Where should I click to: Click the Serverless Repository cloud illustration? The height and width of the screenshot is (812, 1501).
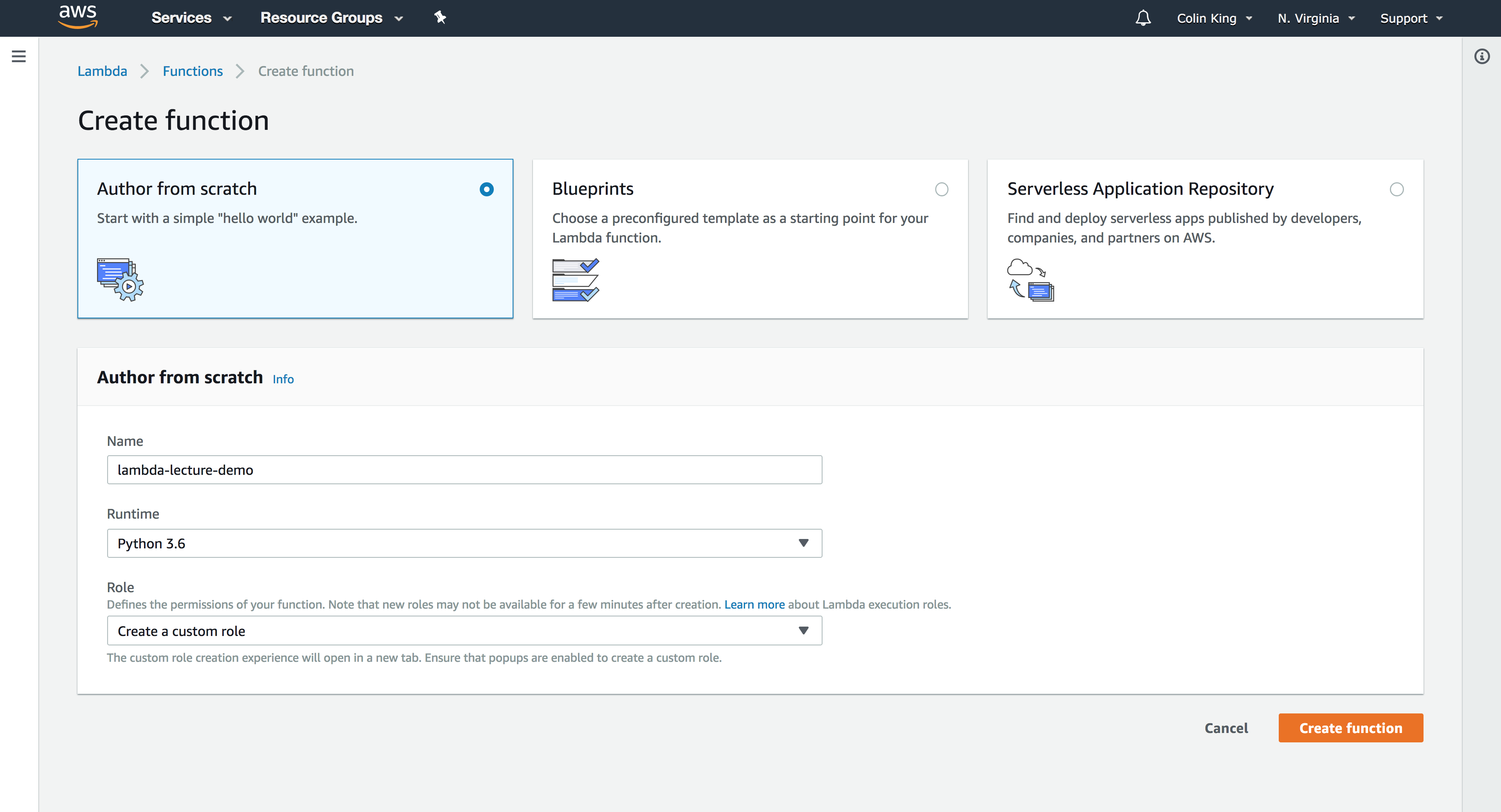point(1030,280)
